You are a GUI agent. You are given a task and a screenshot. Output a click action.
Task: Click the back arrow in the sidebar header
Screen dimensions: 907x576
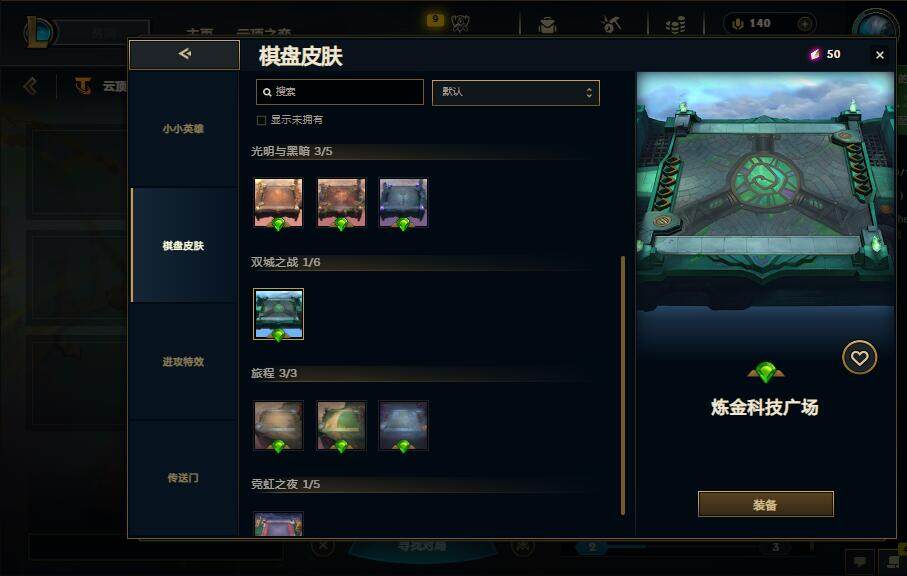click(x=185, y=54)
